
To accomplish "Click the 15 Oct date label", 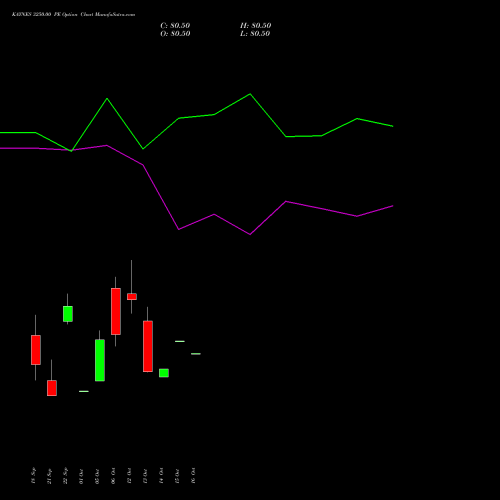I will (177, 476).
